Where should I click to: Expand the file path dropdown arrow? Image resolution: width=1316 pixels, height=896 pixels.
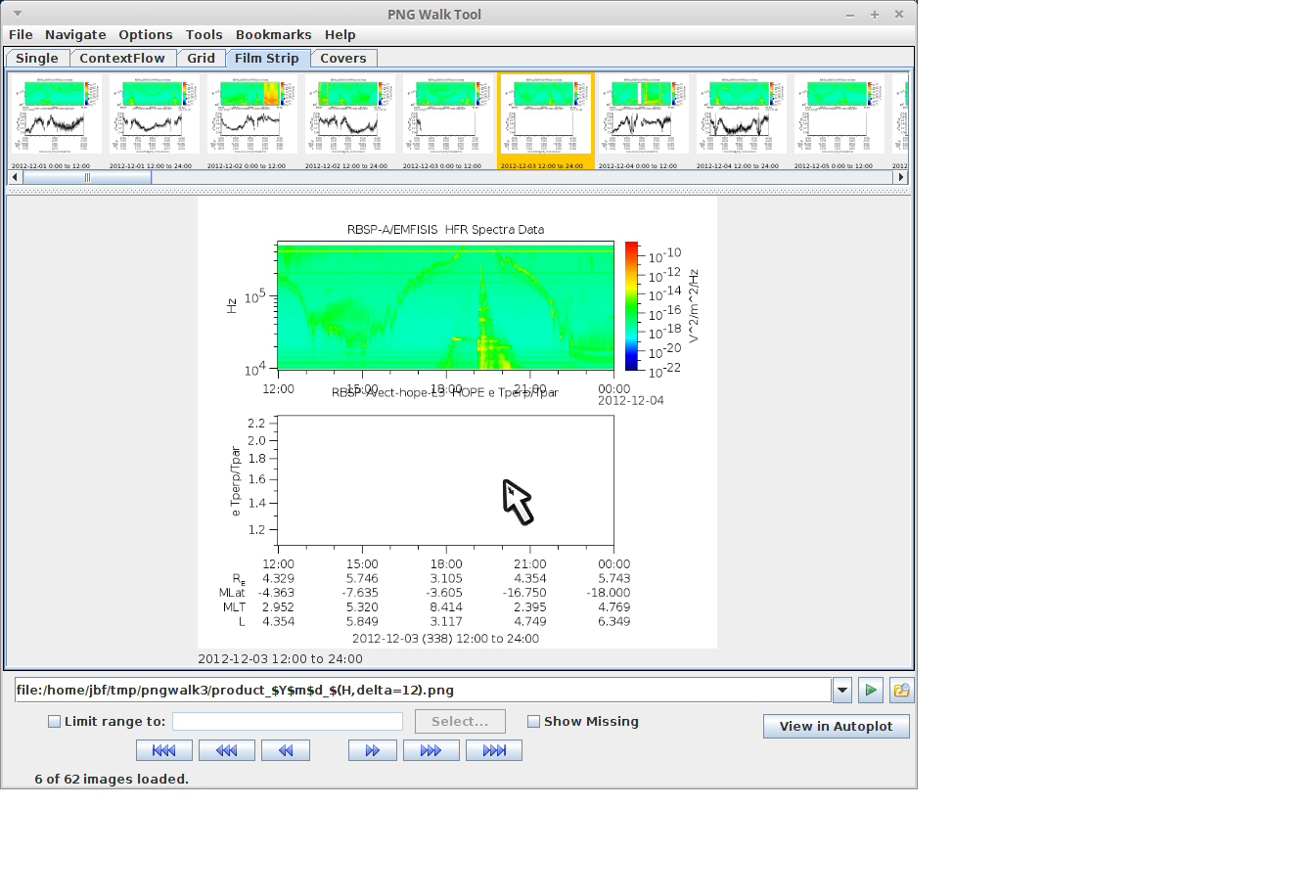point(842,691)
